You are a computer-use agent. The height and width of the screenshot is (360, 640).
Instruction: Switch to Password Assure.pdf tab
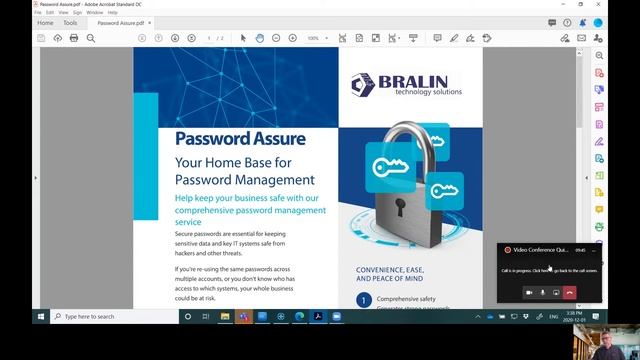click(120, 23)
